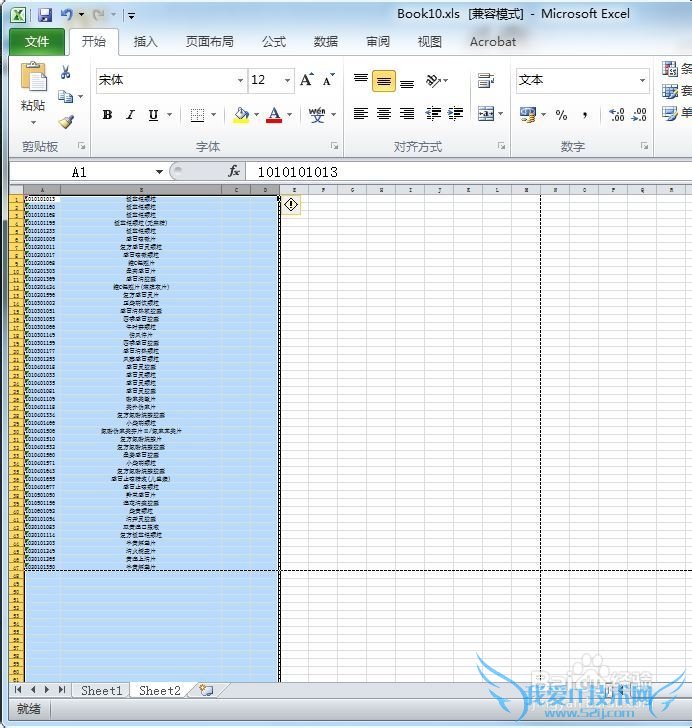
Task: Open Customize Quick Access Toolbar dropdown
Action: (131, 16)
